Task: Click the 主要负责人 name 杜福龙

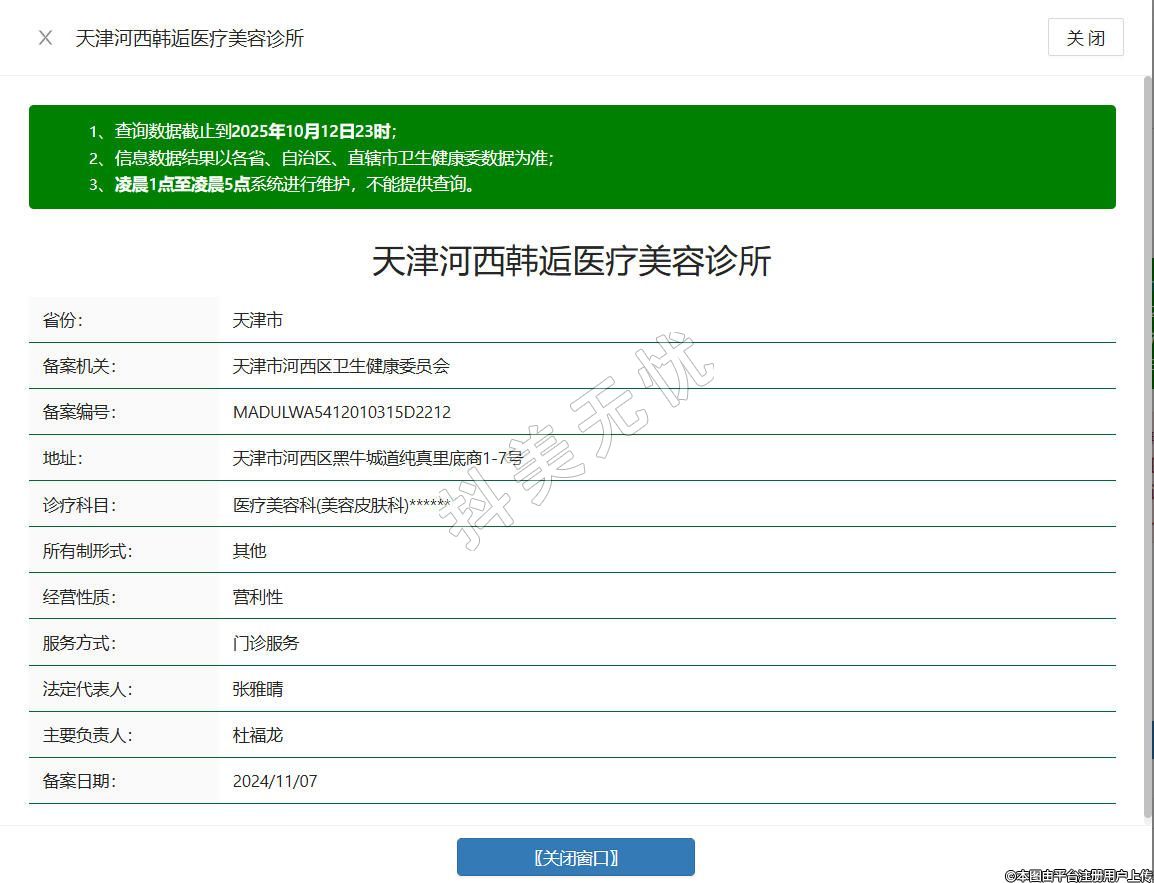Action: 257,735
